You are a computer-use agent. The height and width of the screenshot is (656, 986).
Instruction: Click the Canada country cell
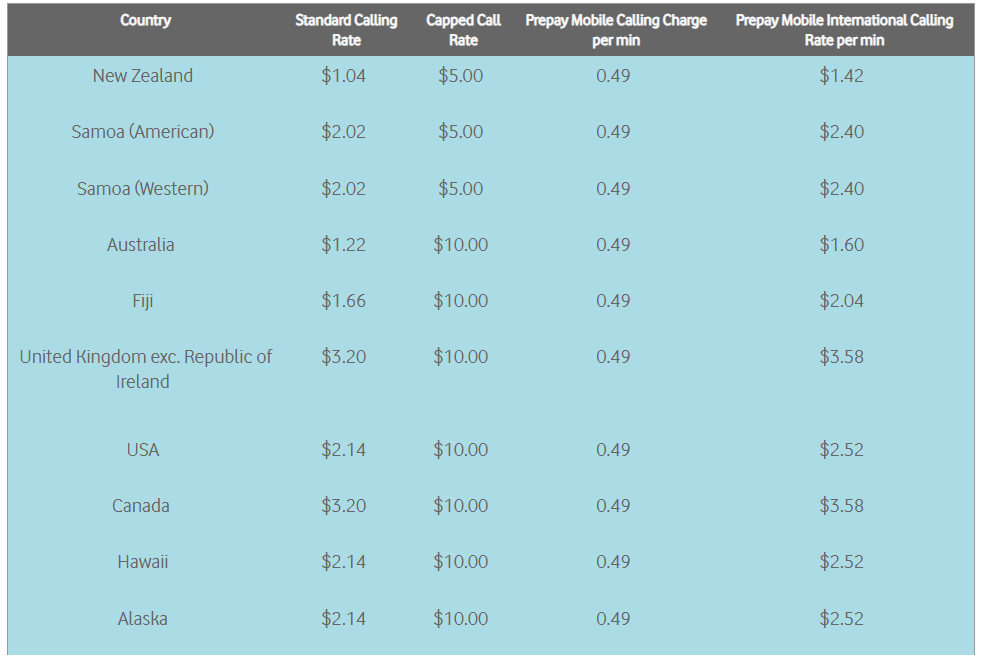coord(141,506)
